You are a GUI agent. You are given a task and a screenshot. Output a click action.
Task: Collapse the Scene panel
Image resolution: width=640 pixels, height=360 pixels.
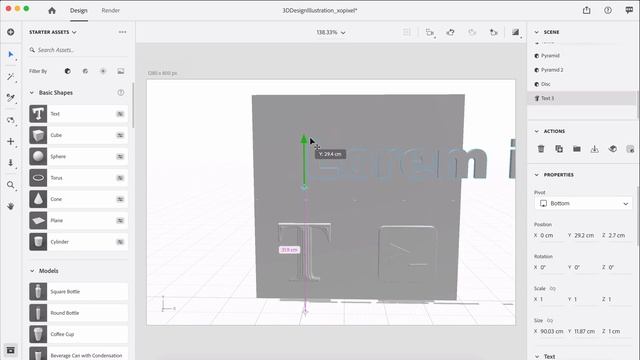(x=536, y=32)
